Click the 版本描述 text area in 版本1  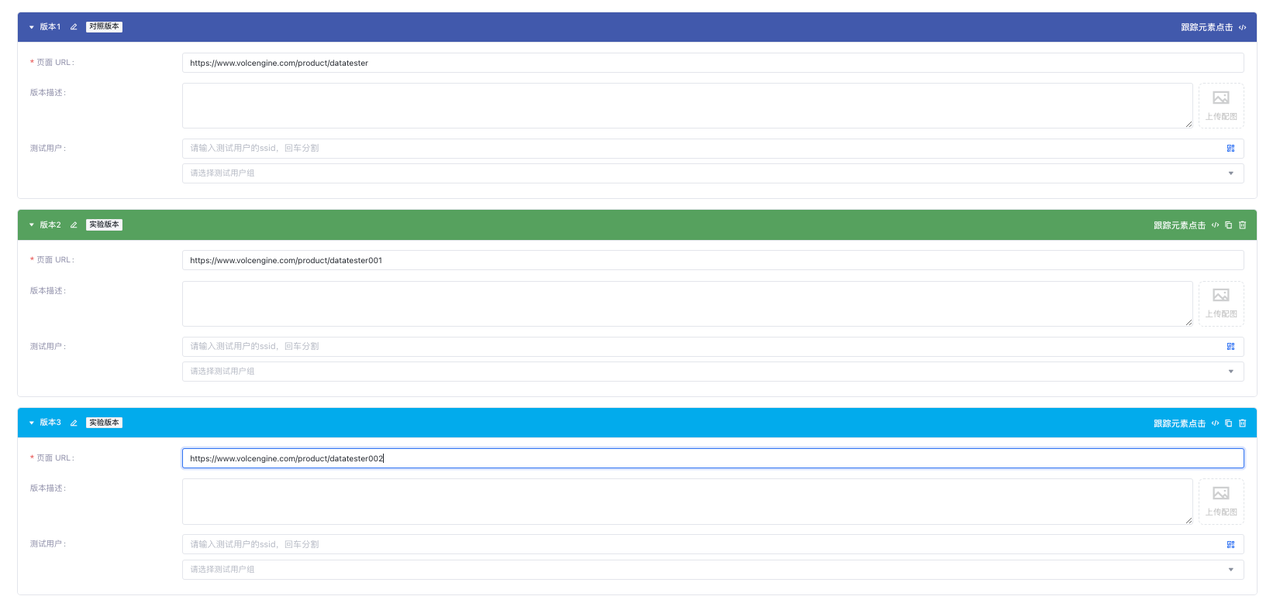687,106
